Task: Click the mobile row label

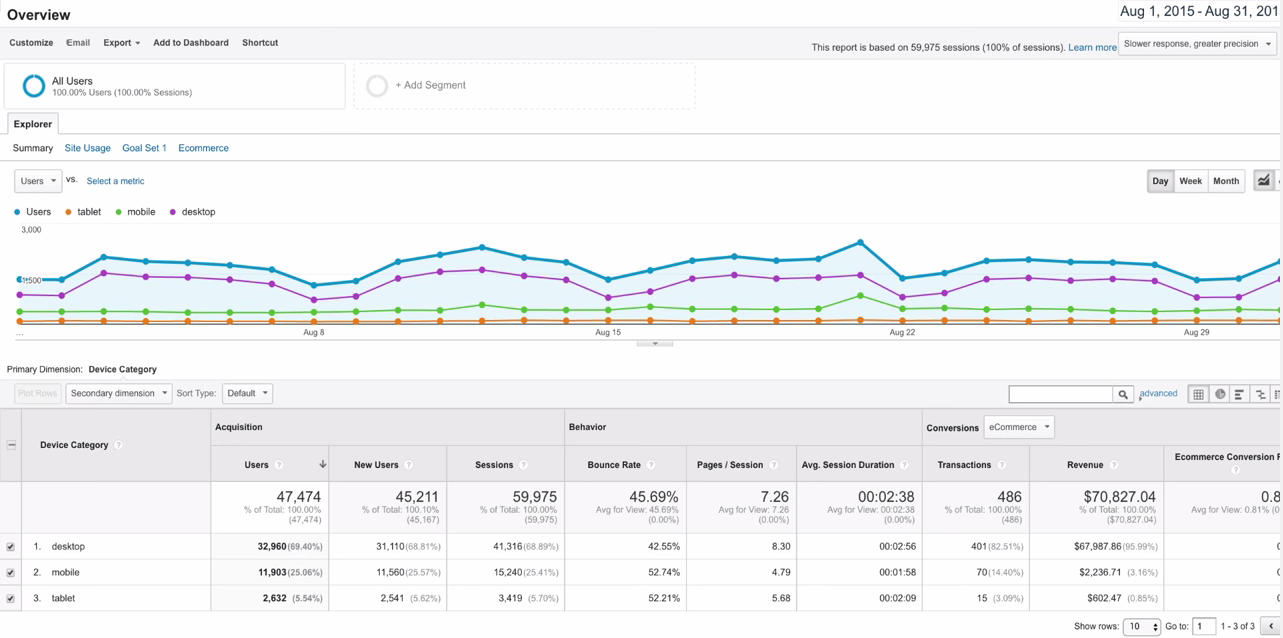Action: coord(65,573)
